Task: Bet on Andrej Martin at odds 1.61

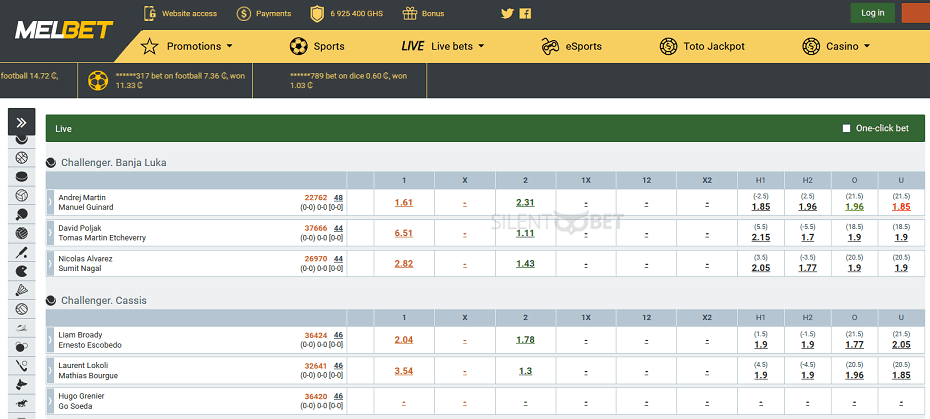Action: pyautogui.click(x=403, y=202)
